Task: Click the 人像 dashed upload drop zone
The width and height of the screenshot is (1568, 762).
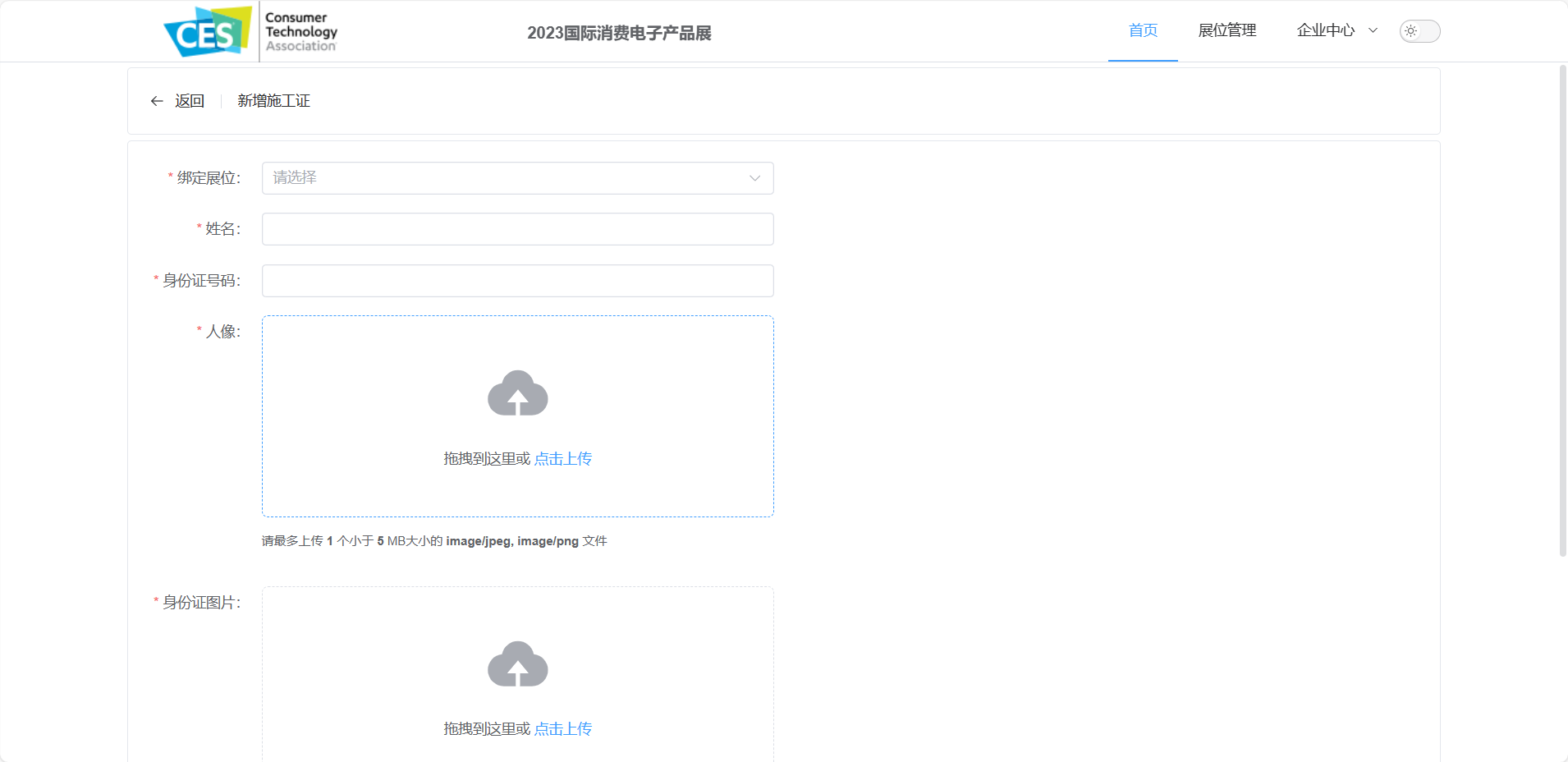Action: 517,416
